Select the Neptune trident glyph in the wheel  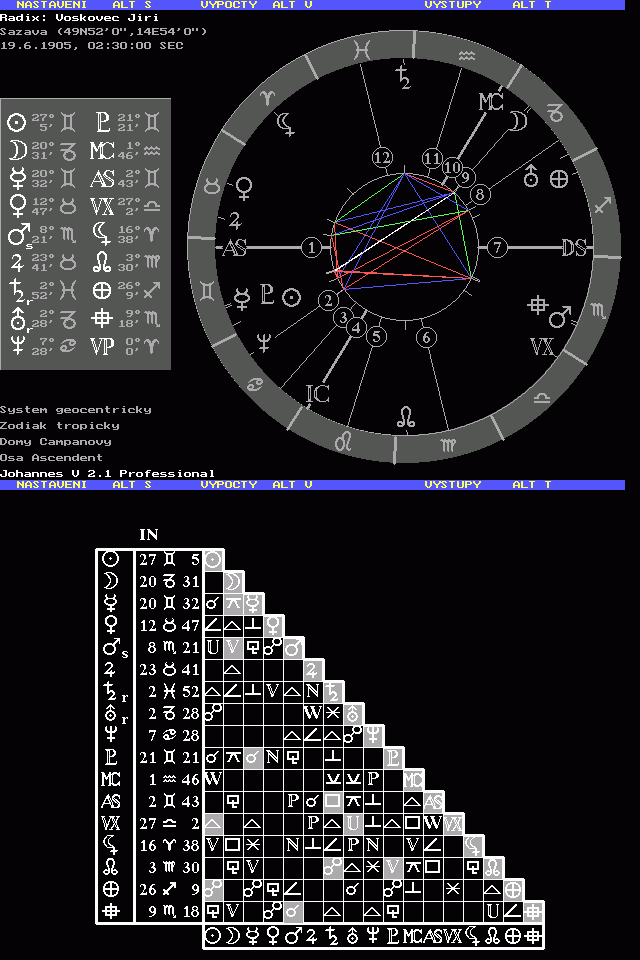(x=265, y=343)
